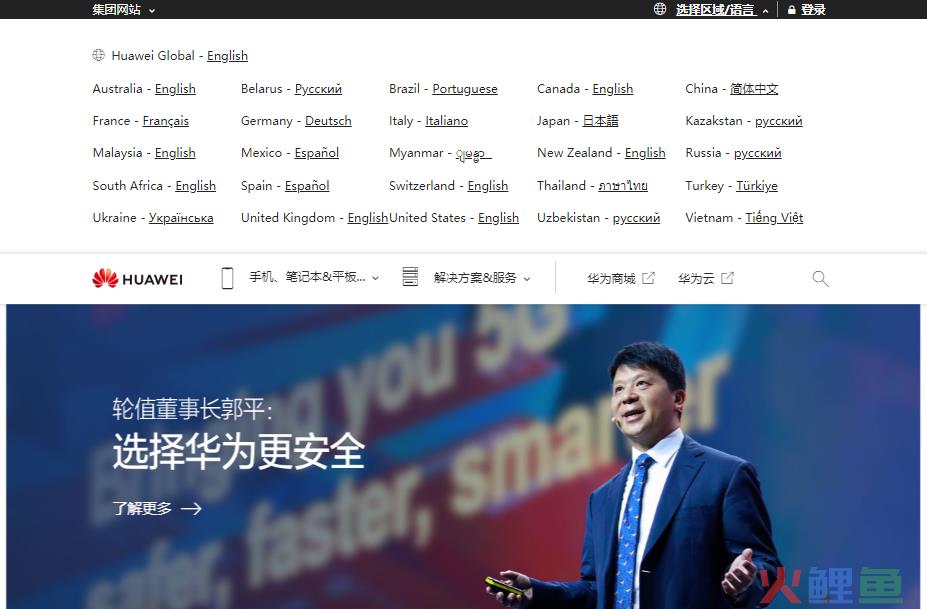
Task: Click the phone device icon in navigation
Action: click(227, 278)
